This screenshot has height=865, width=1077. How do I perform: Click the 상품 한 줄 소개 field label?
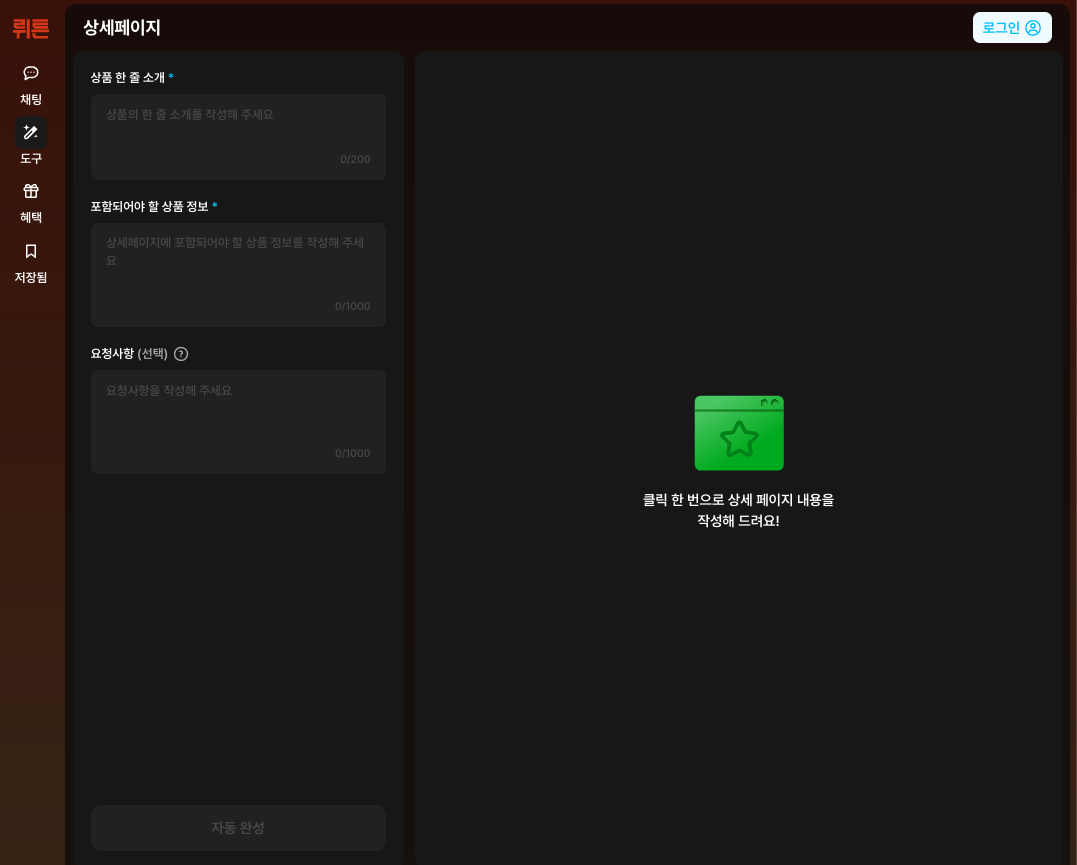coord(128,78)
